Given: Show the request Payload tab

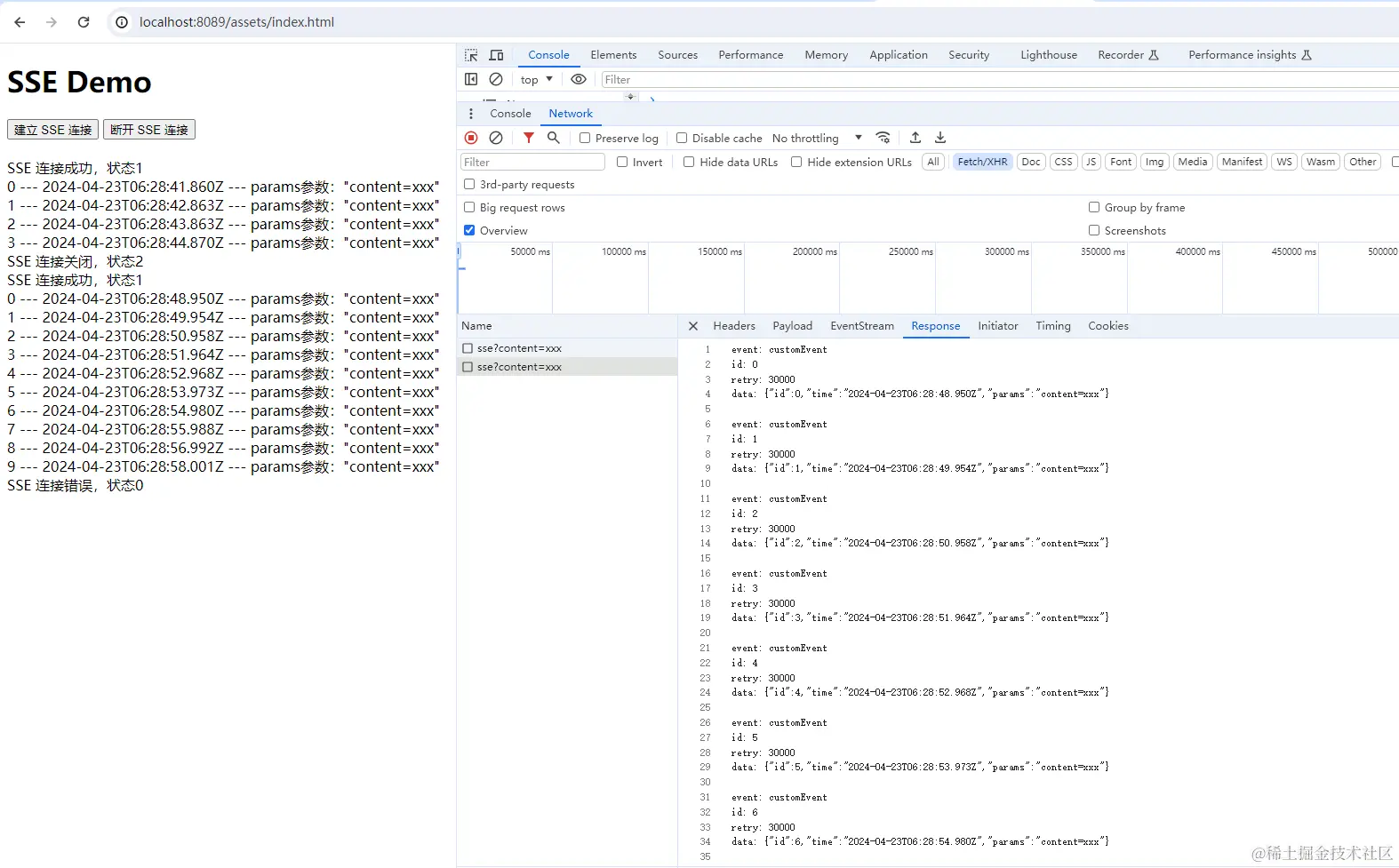Looking at the screenshot, I should pyautogui.click(x=793, y=326).
